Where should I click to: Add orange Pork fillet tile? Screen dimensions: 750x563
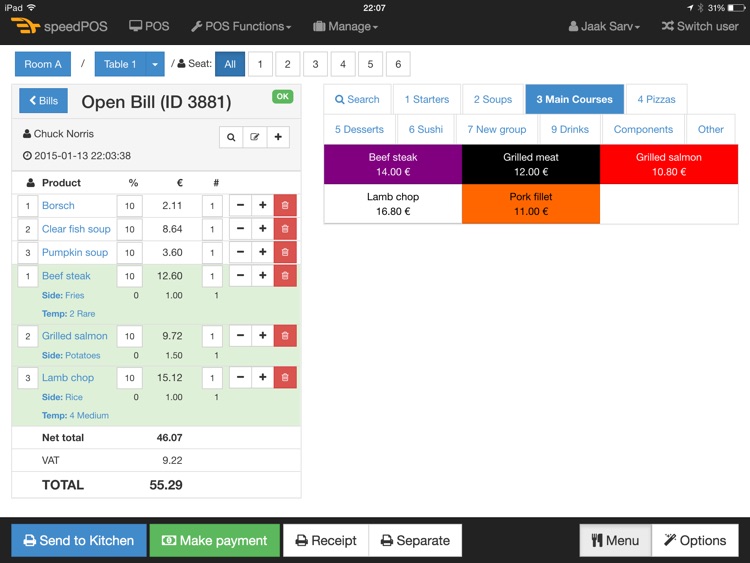coord(531,204)
